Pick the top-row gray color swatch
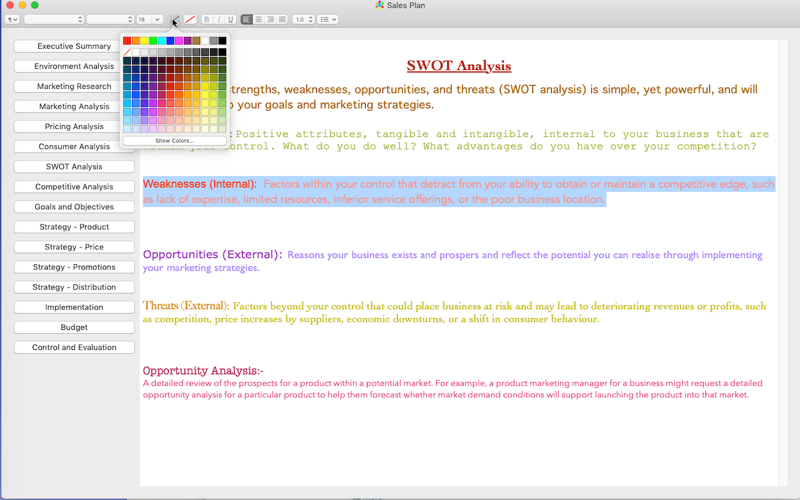800x500 pixels. click(214, 41)
